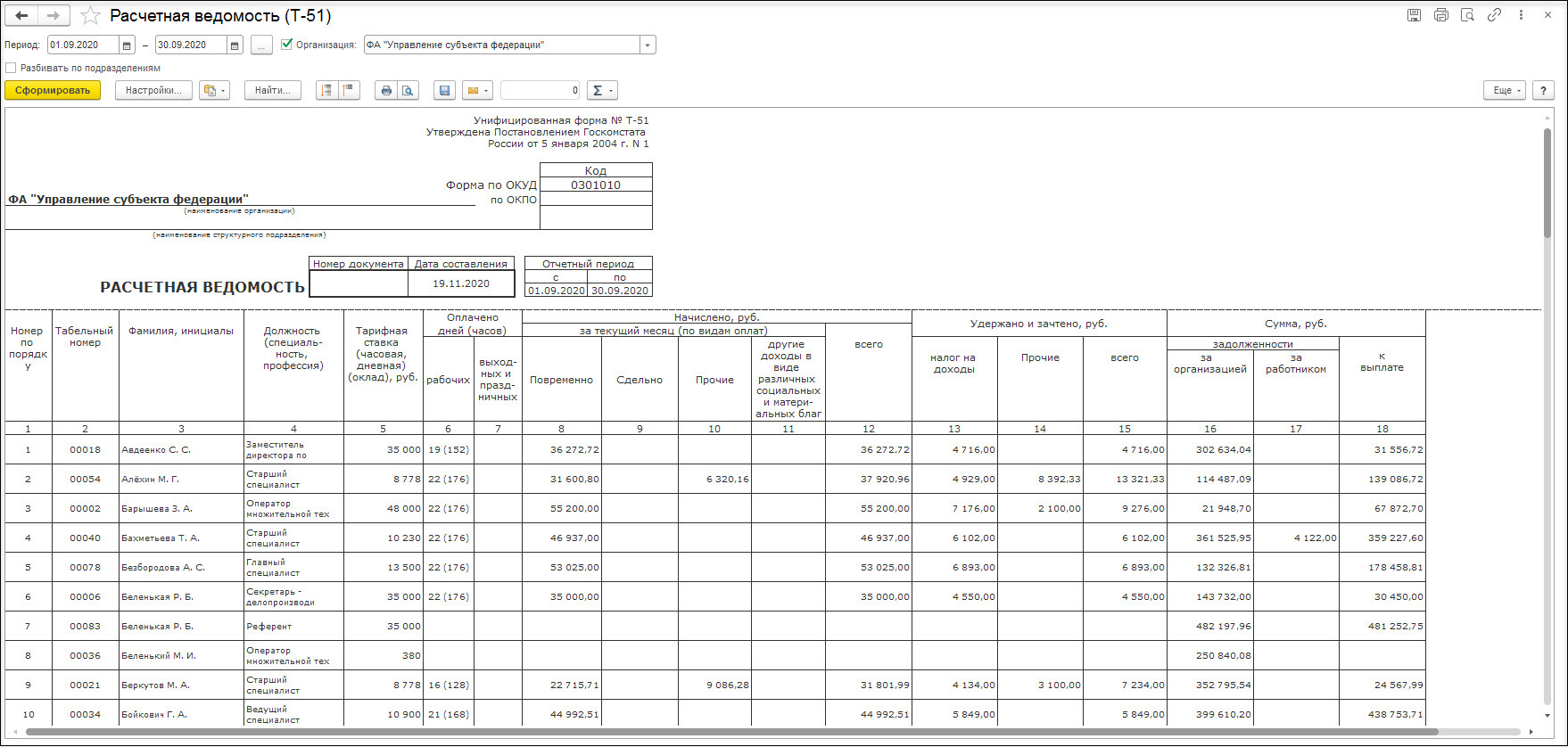Click the РАСЧЕТНАЯ ВЕДОМОСТЬ heading

point(202,287)
